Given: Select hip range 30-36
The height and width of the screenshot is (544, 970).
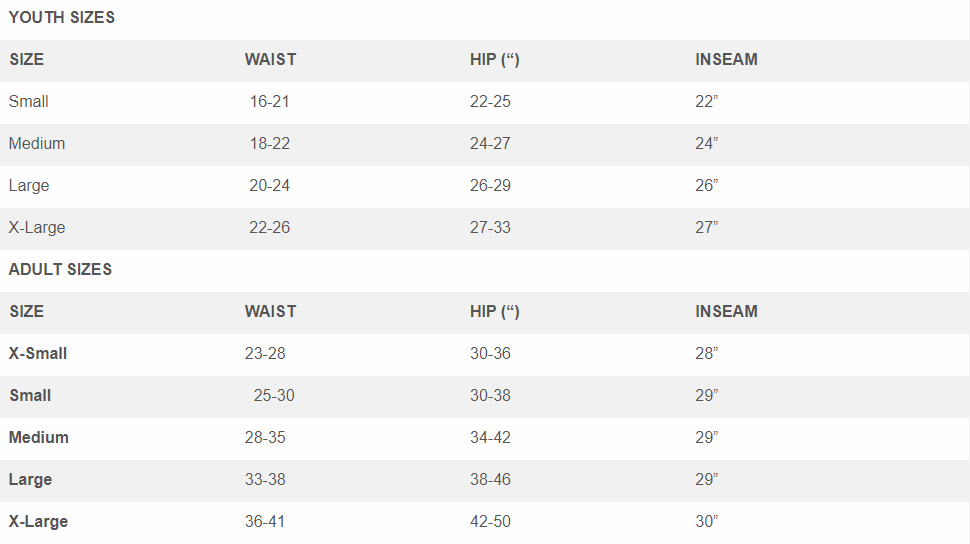Looking at the screenshot, I should (490, 353).
